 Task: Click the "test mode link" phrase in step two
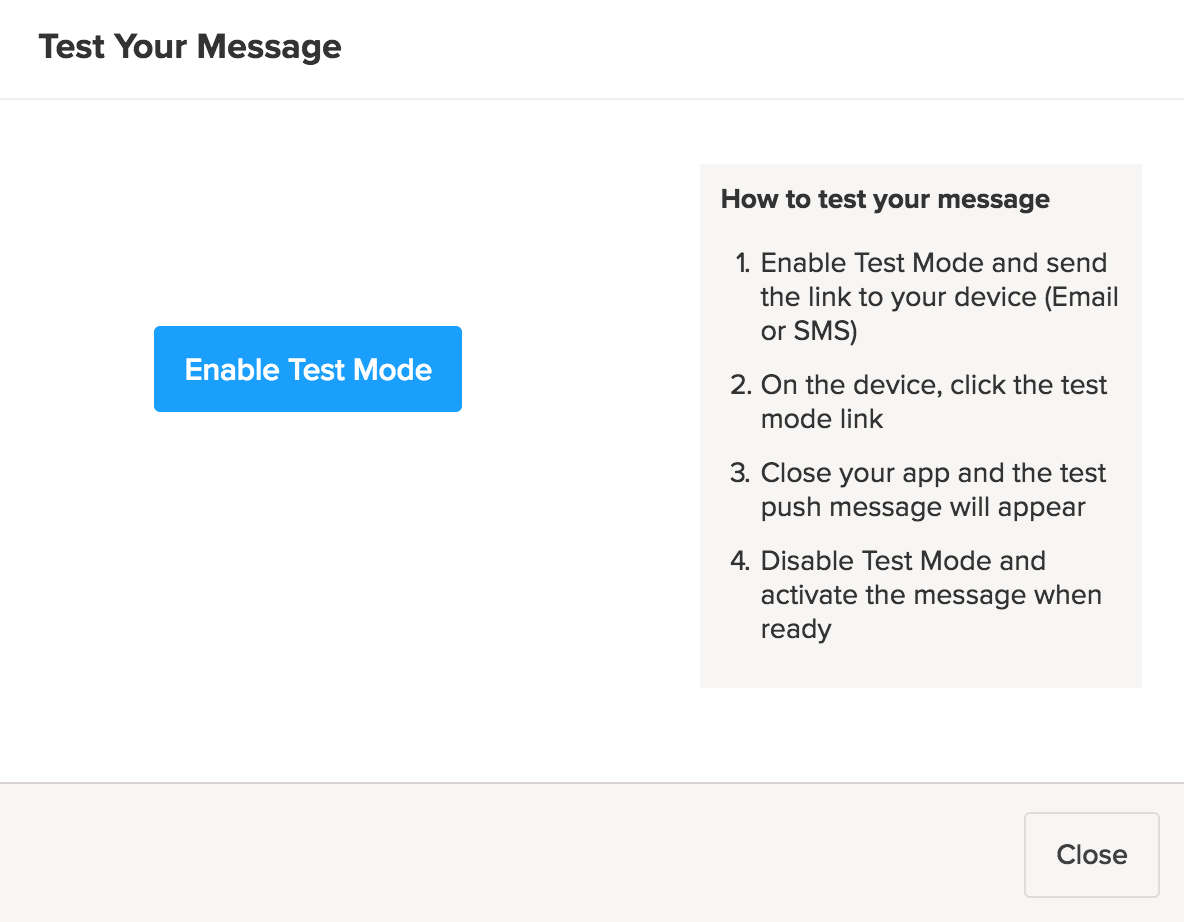pyautogui.click(x=822, y=419)
